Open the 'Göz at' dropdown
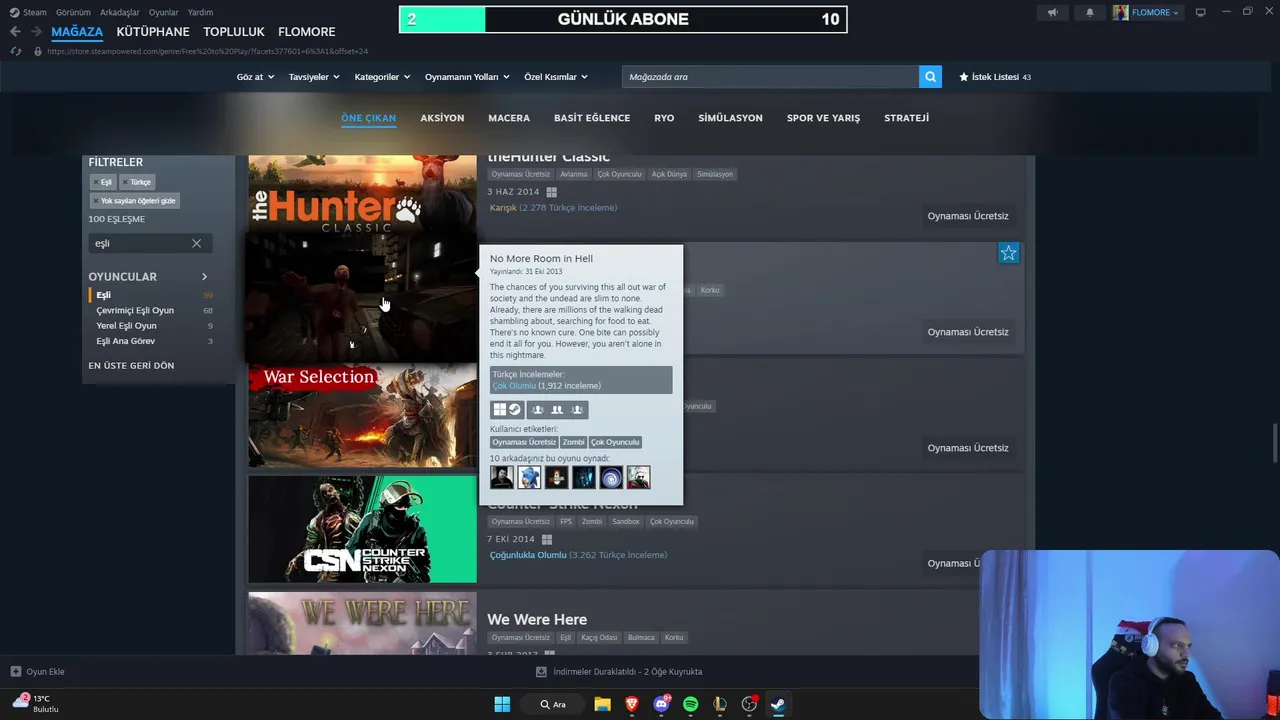The height and width of the screenshot is (720, 1280). click(x=255, y=77)
